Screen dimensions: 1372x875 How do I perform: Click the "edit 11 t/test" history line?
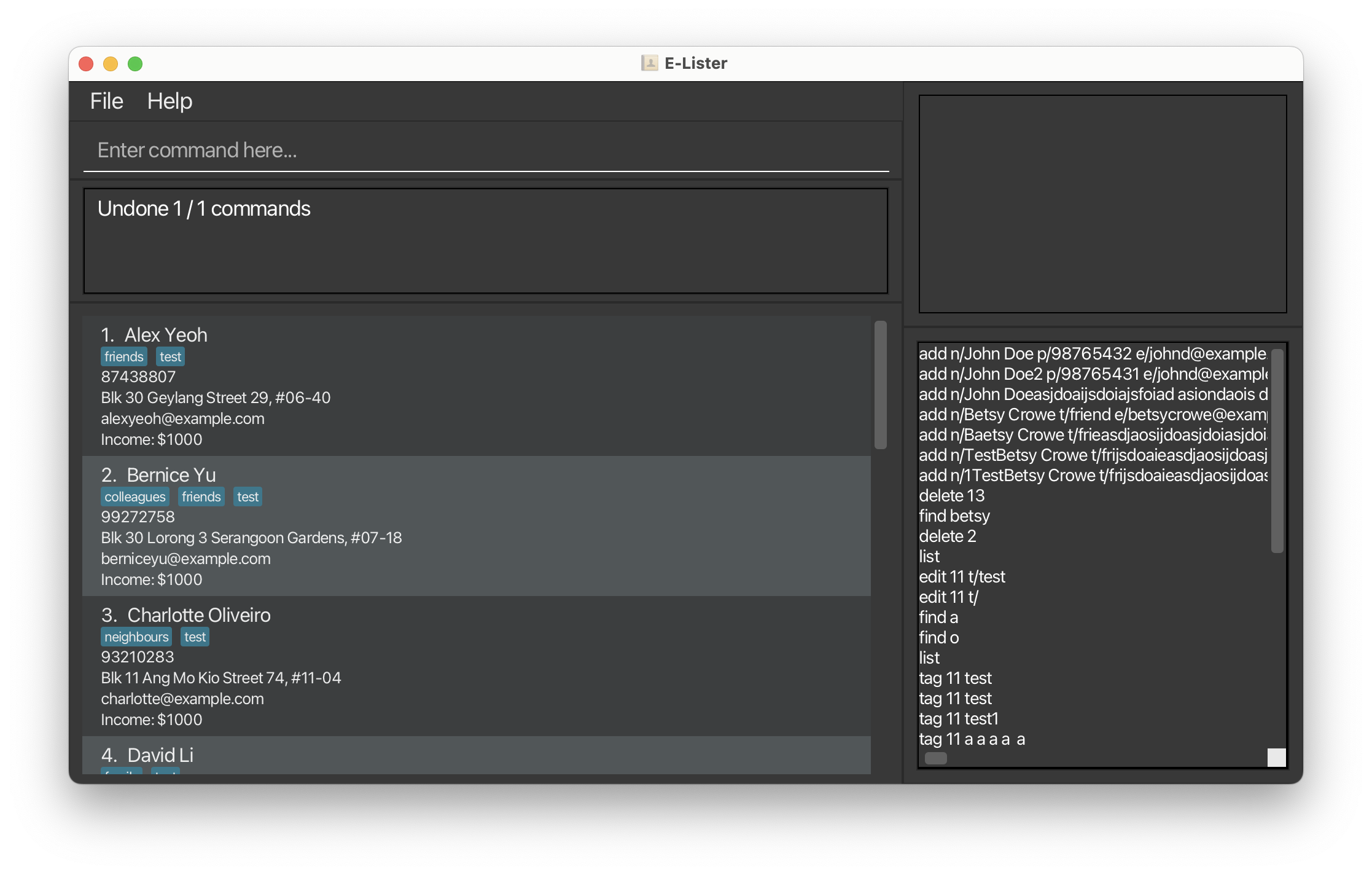(962, 576)
